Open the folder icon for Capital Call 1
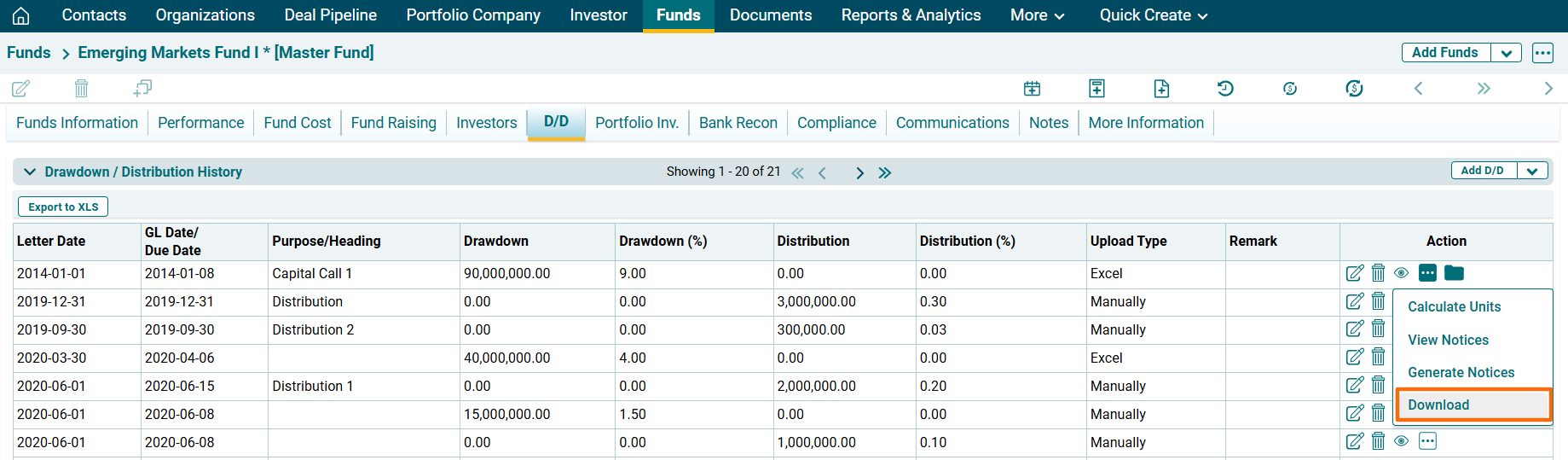Screen dimensions: 1568x460 tap(1454, 273)
